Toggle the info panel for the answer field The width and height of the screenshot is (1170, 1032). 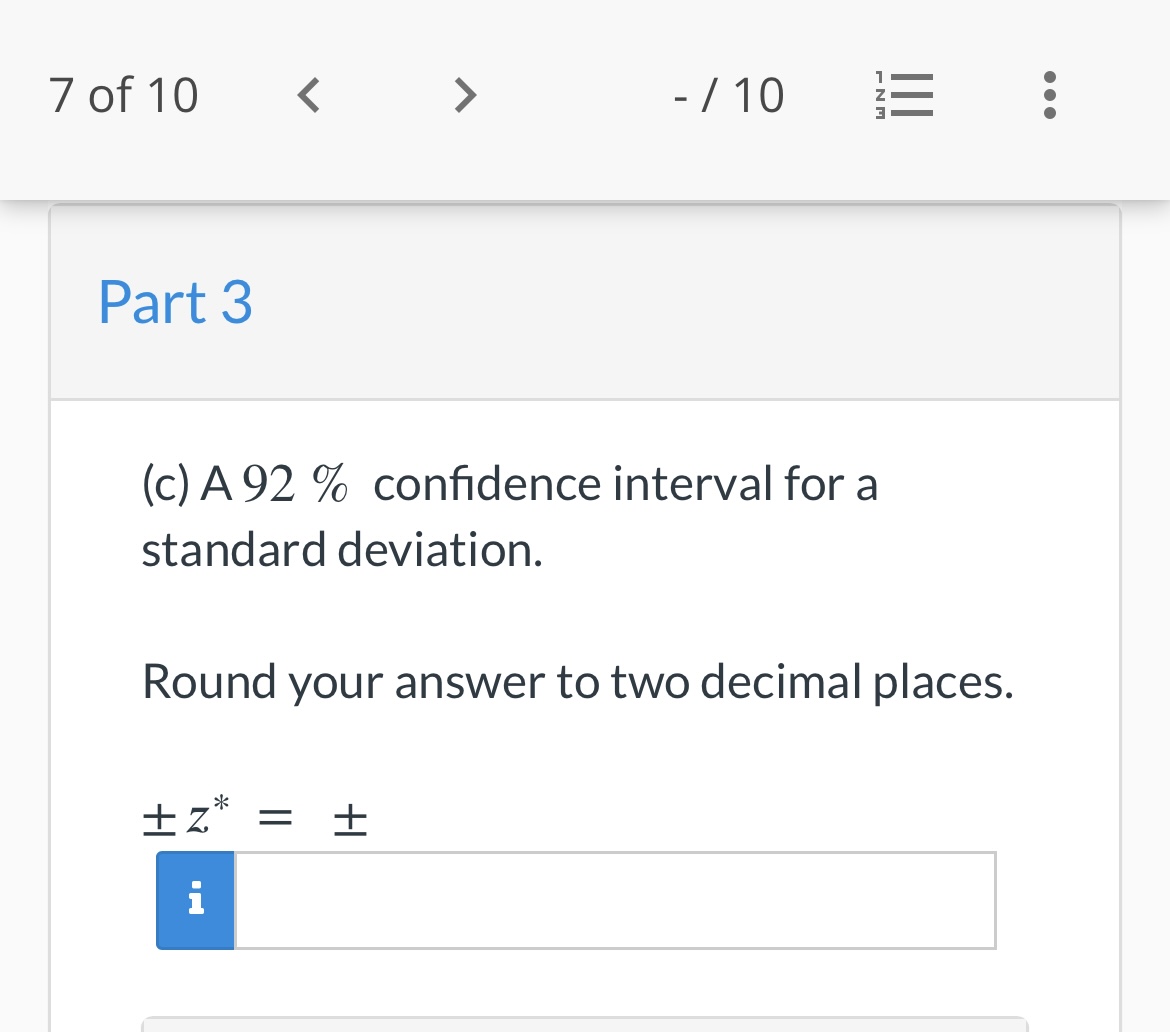[195, 899]
